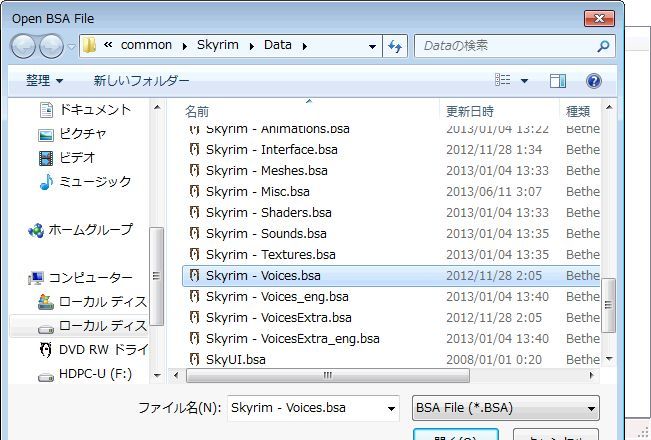Select Skyrim - Interface.bsa file
Viewport: 651px width, 440px height.
[x=390, y=149]
